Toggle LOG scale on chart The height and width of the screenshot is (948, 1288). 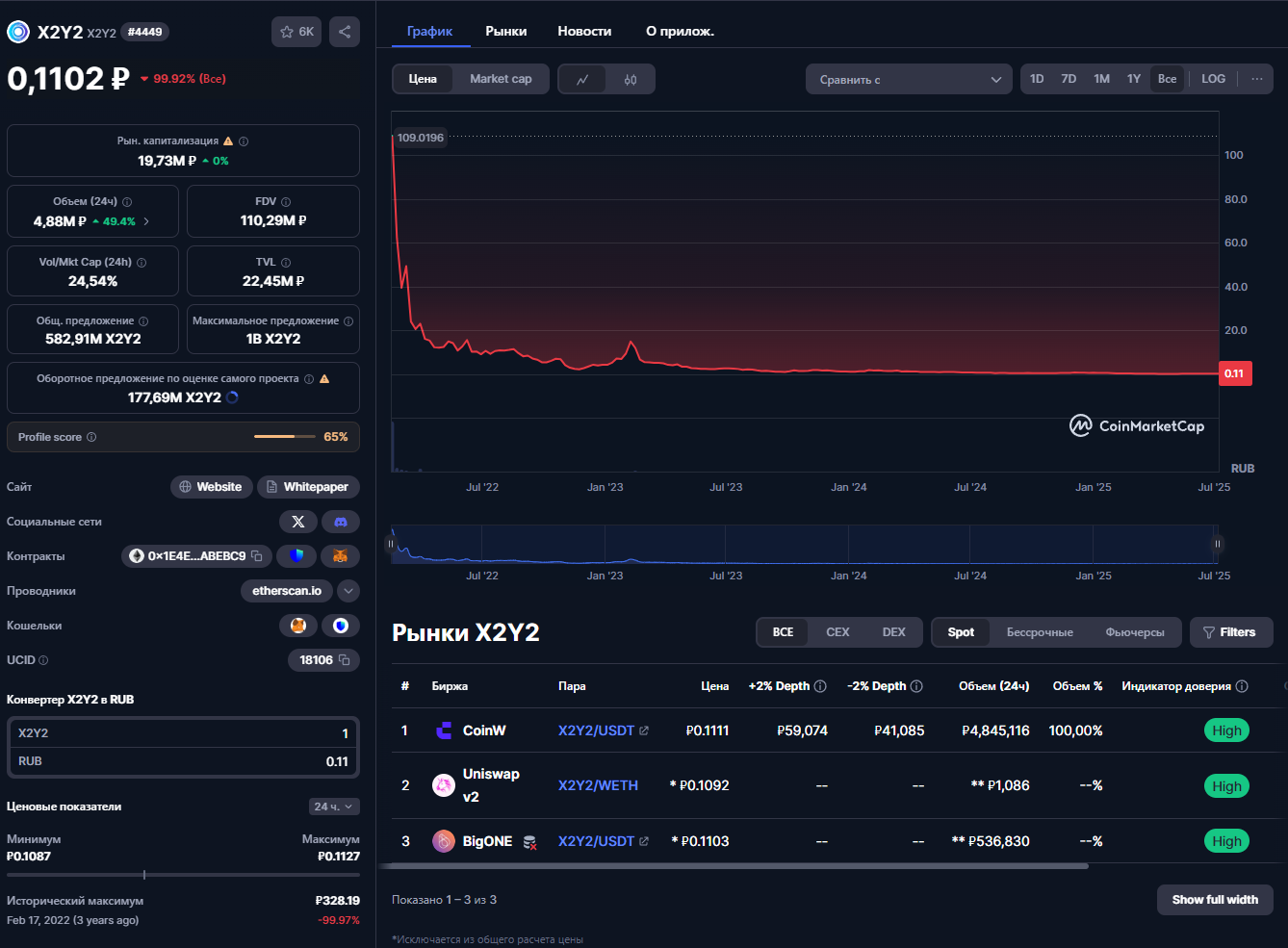[x=1213, y=79]
